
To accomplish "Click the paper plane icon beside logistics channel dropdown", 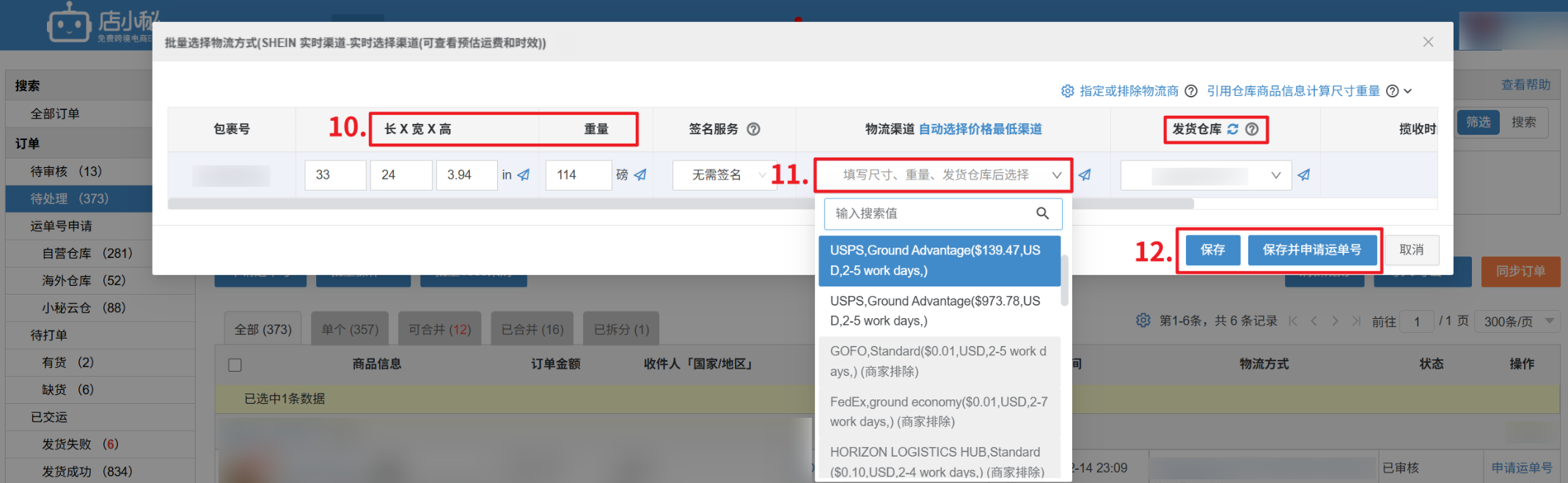I will pos(1085,175).
